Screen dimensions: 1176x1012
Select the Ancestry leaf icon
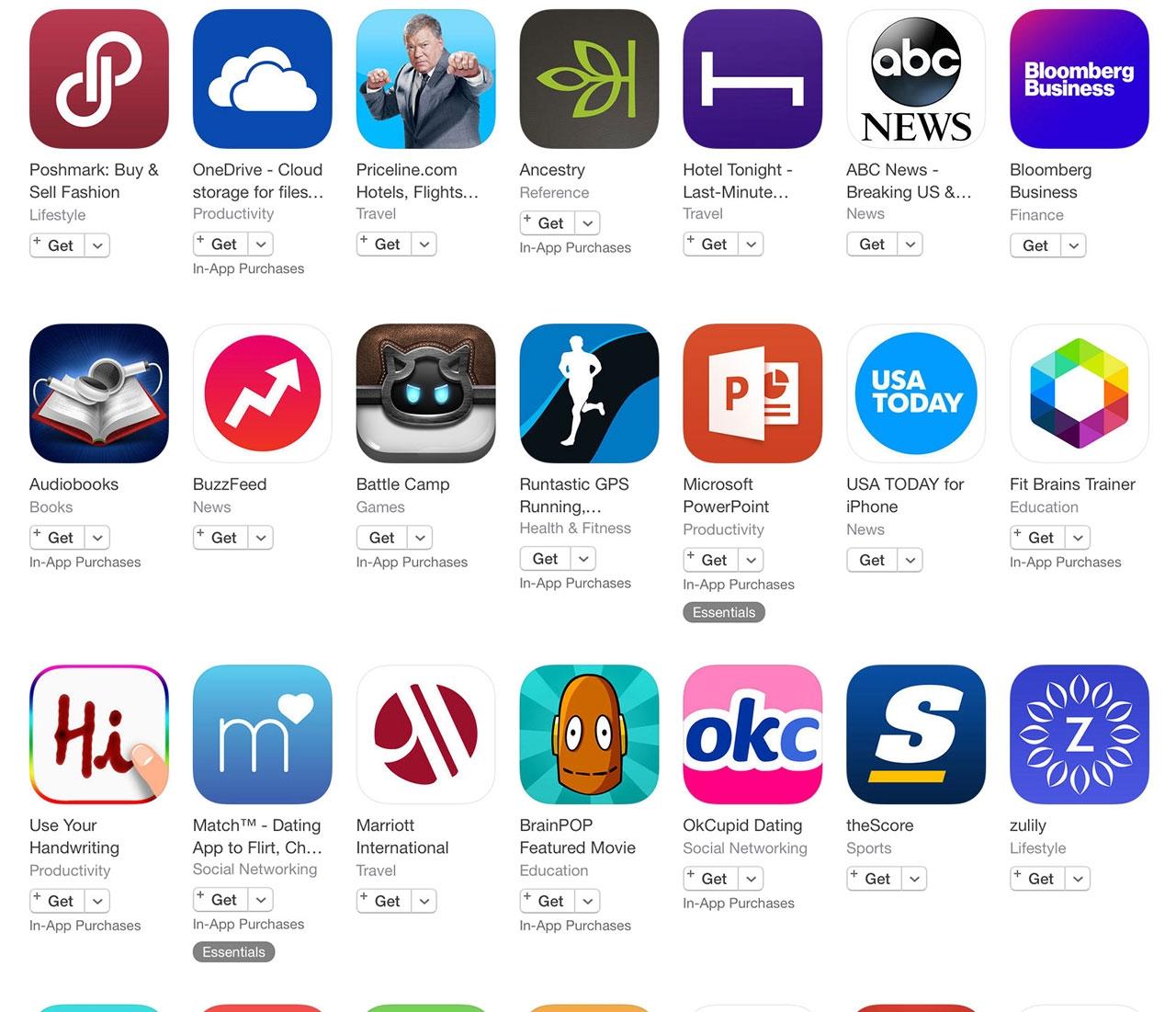tap(589, 79)
